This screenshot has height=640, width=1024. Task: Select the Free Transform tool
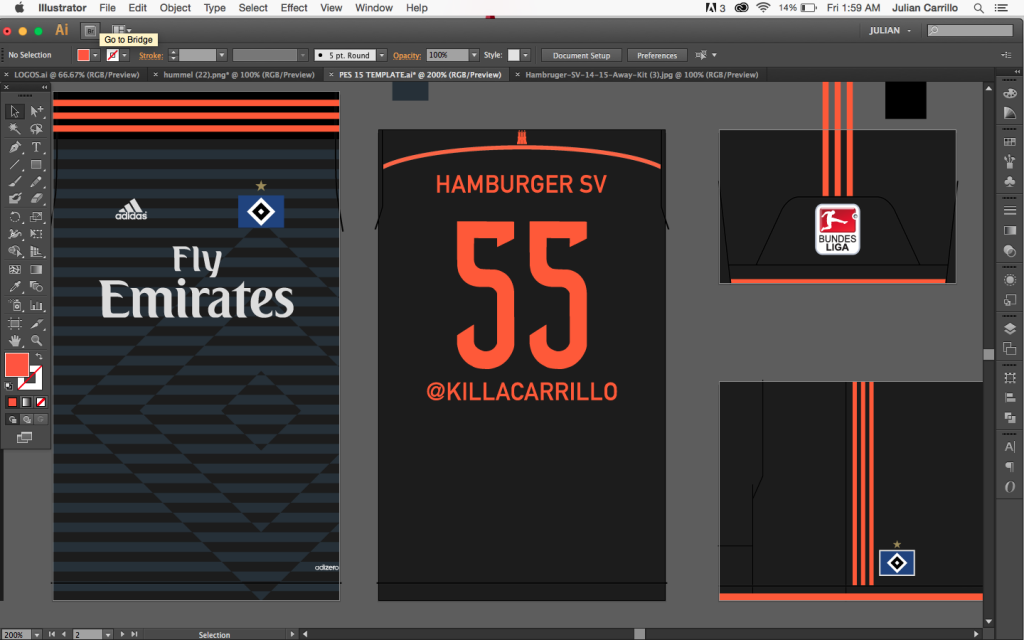pos(37,234)
